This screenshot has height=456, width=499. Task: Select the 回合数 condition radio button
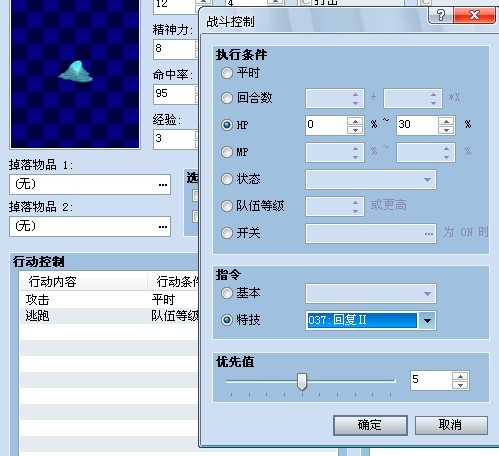point(227,98)
